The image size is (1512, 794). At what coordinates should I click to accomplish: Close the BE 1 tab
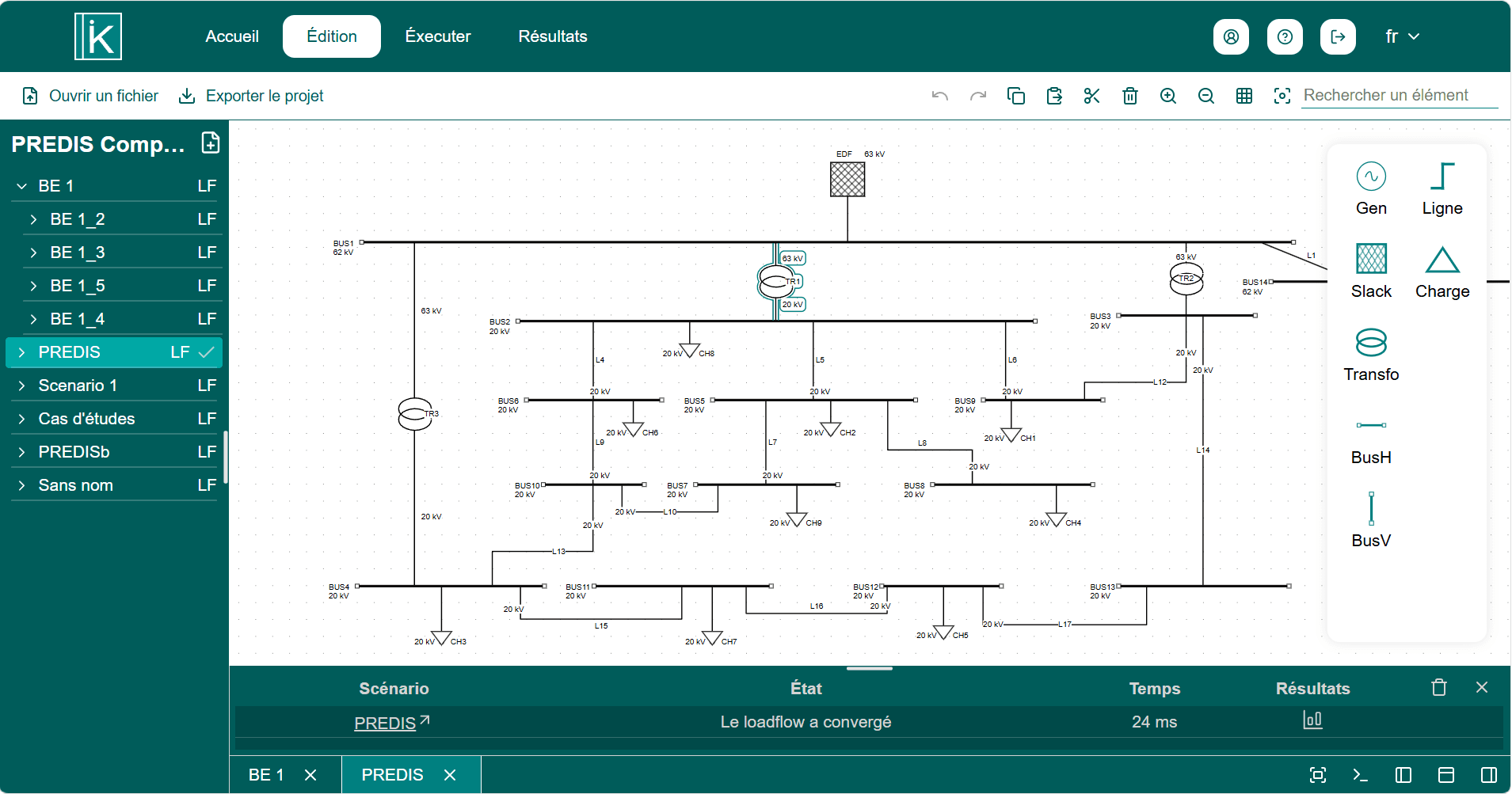(310, 775)
